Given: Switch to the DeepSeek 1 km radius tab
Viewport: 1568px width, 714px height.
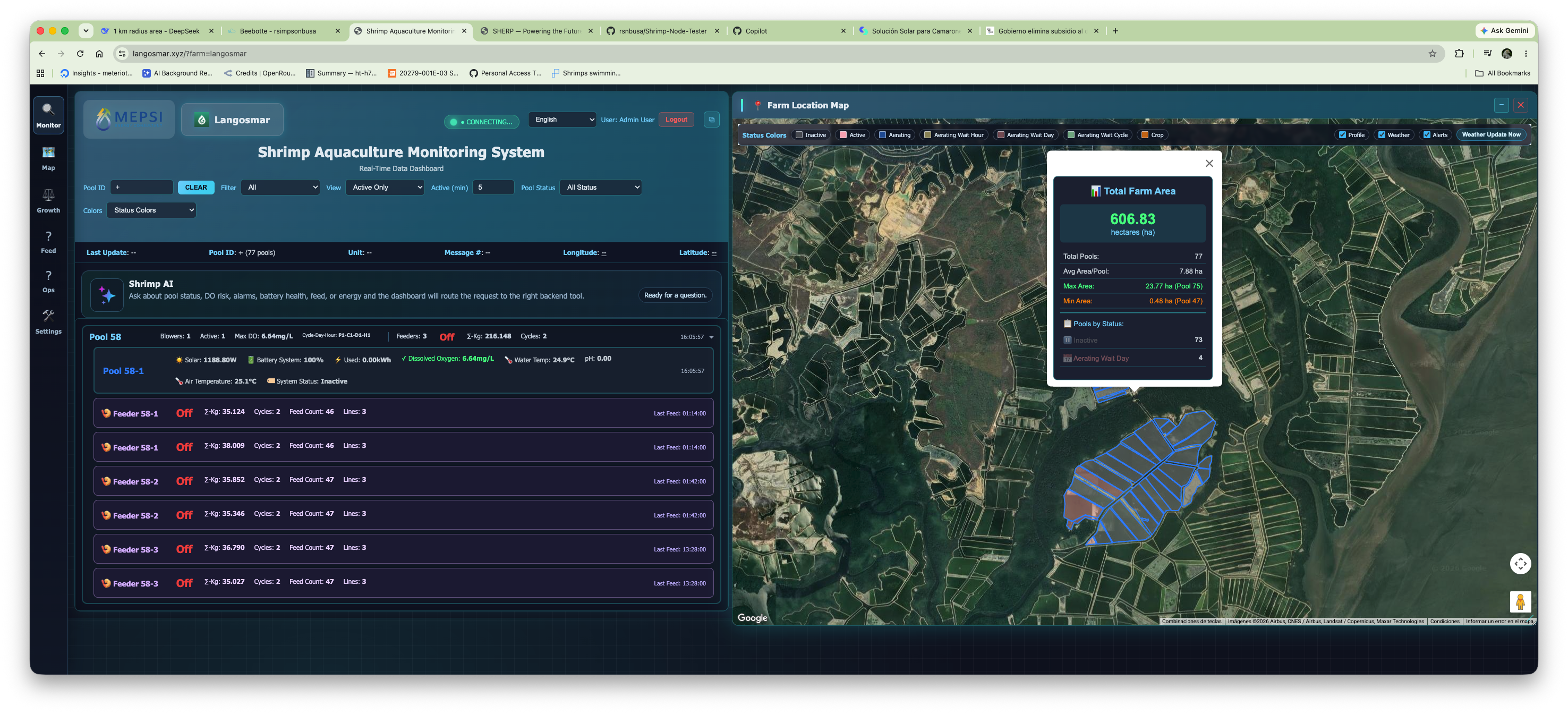Looking at the screenshot, I should click(x=157, y=31).
